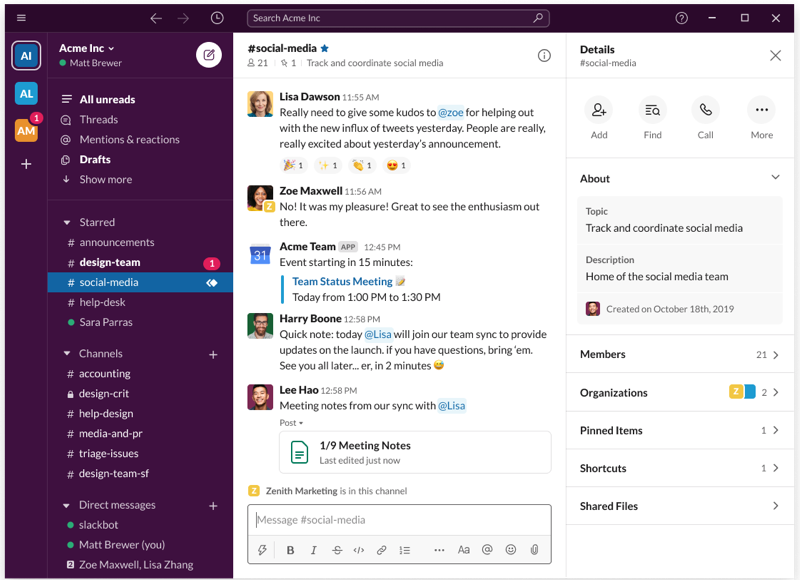Open the Acme Inc workspace dropdown
The width and height of the screenshot is (800, 580).
[87, 48]
